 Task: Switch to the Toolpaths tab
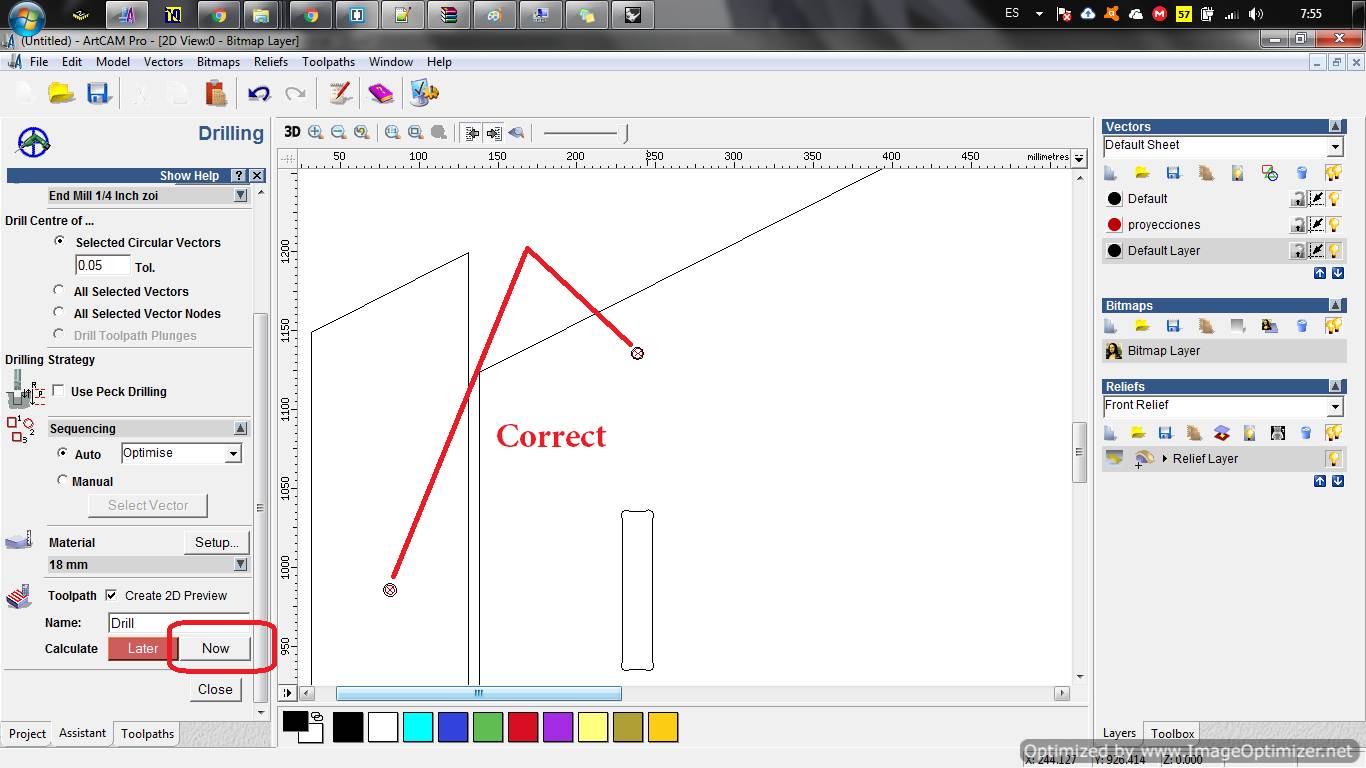(x=147, y=734)
